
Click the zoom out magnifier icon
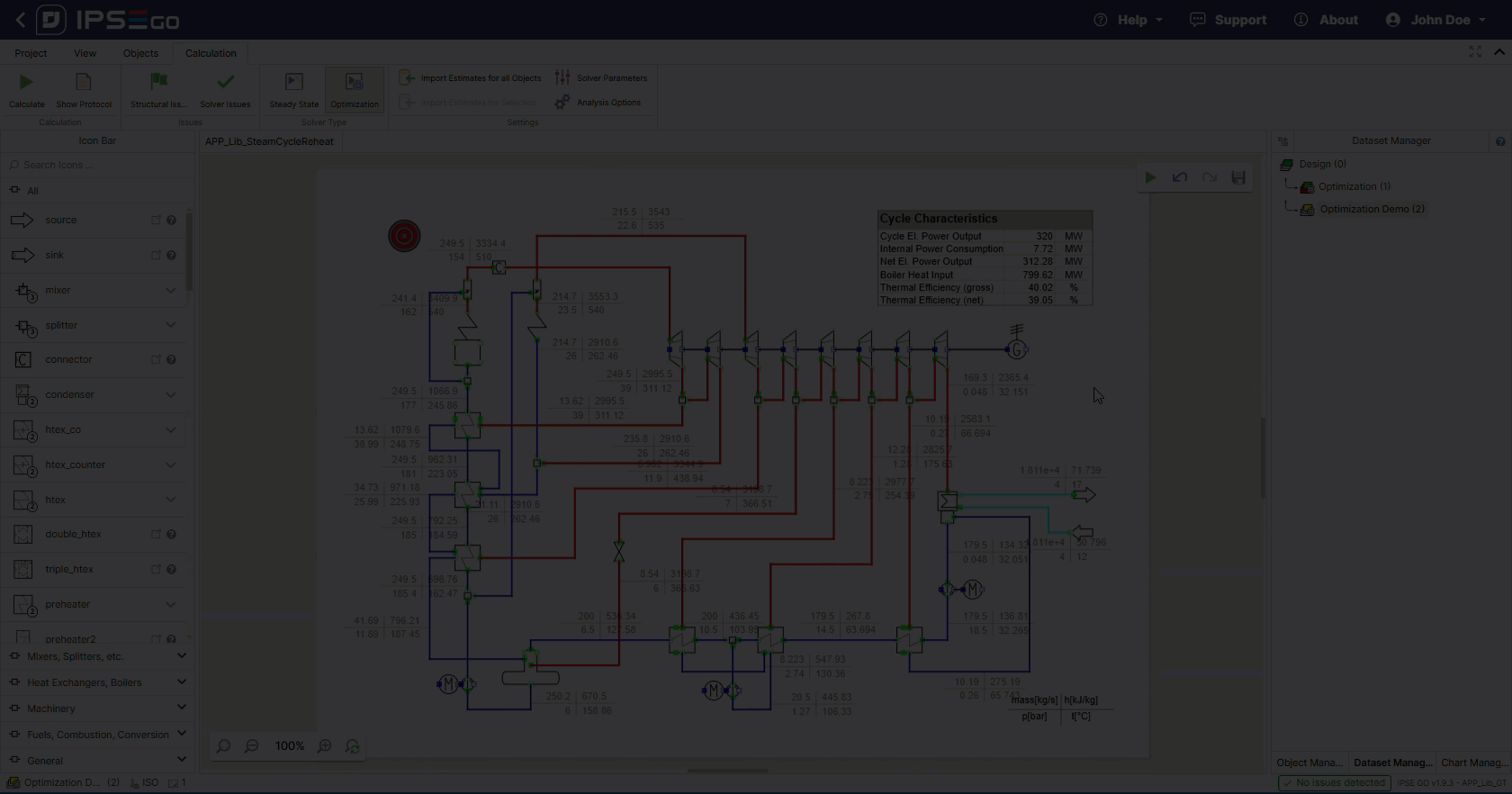pos(252,746)
